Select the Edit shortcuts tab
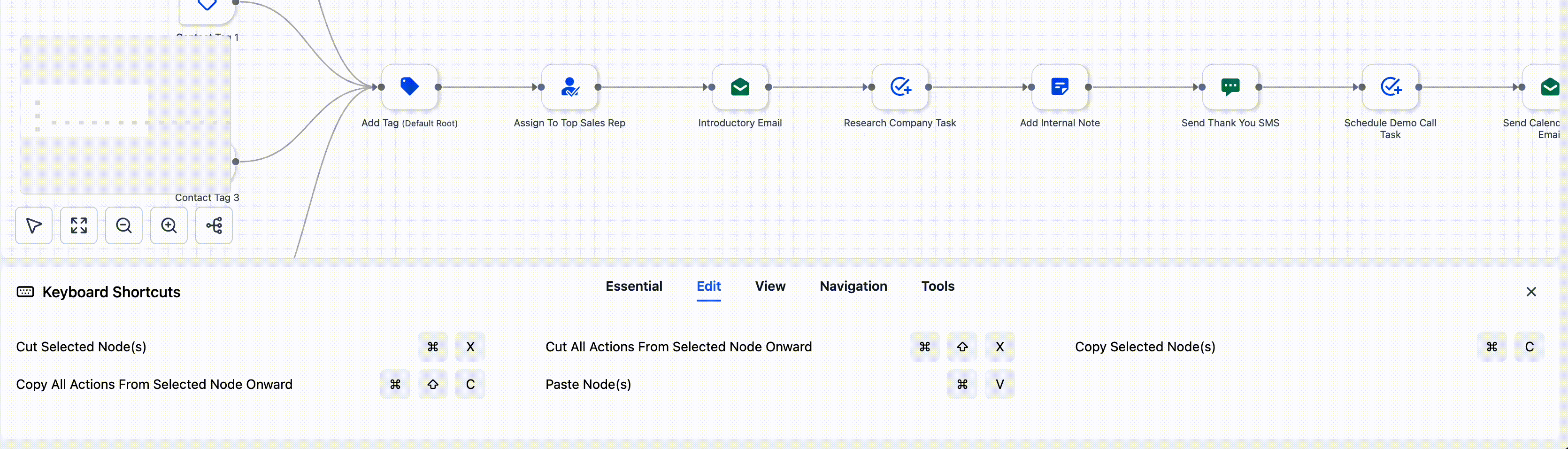The height and width of the screenshot is (449, 1568). click(x=708, y=286)
